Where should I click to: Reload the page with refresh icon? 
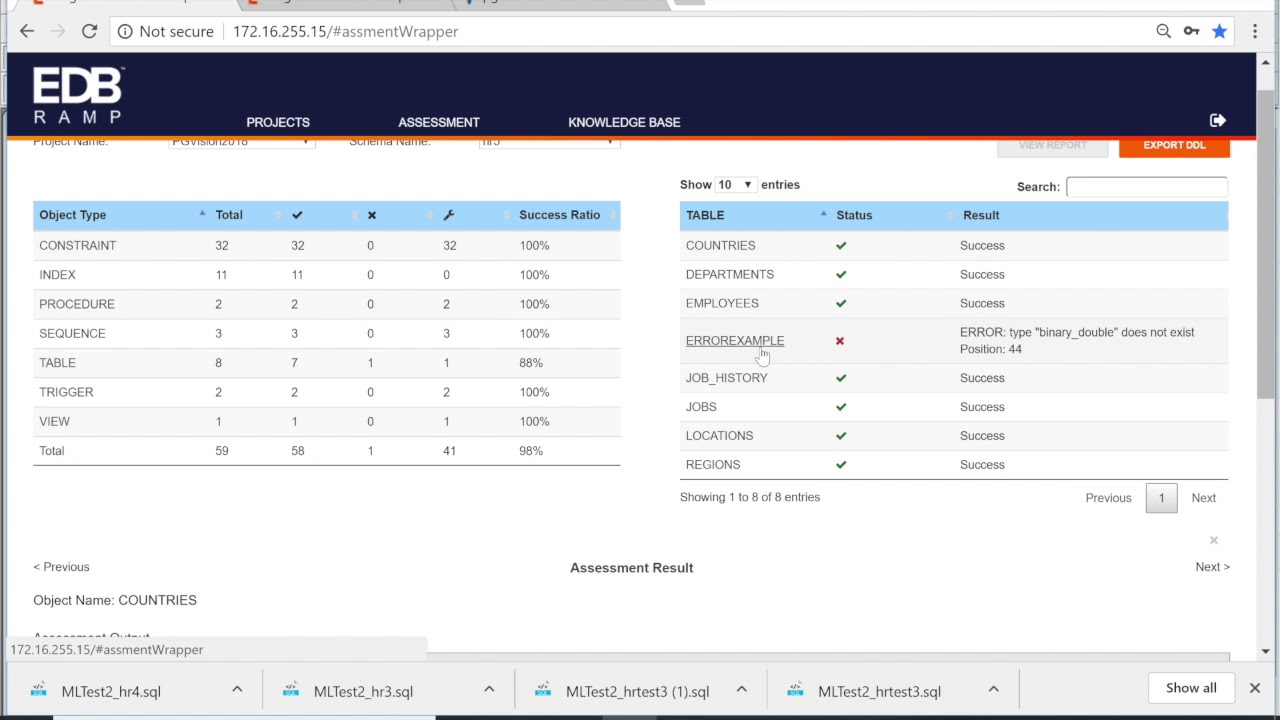click(x=89, y=31)
